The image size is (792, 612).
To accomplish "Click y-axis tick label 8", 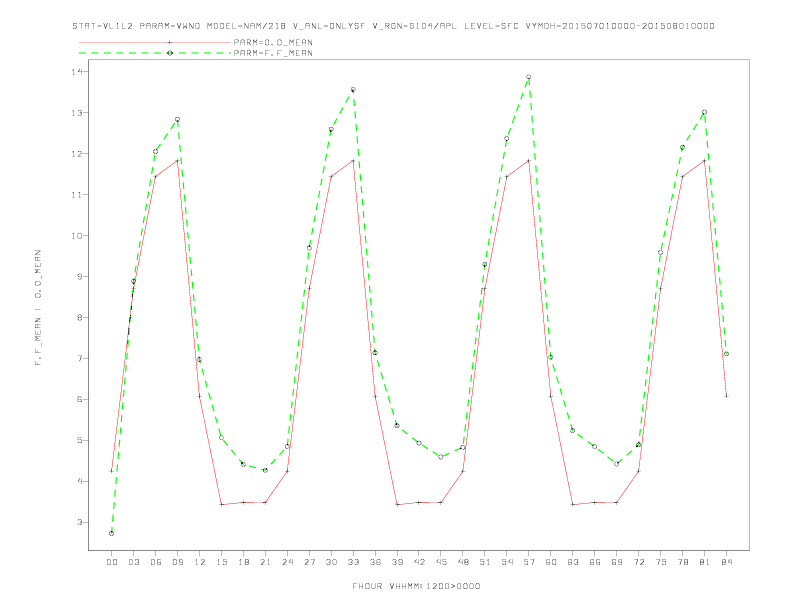I will pos(80,318).
